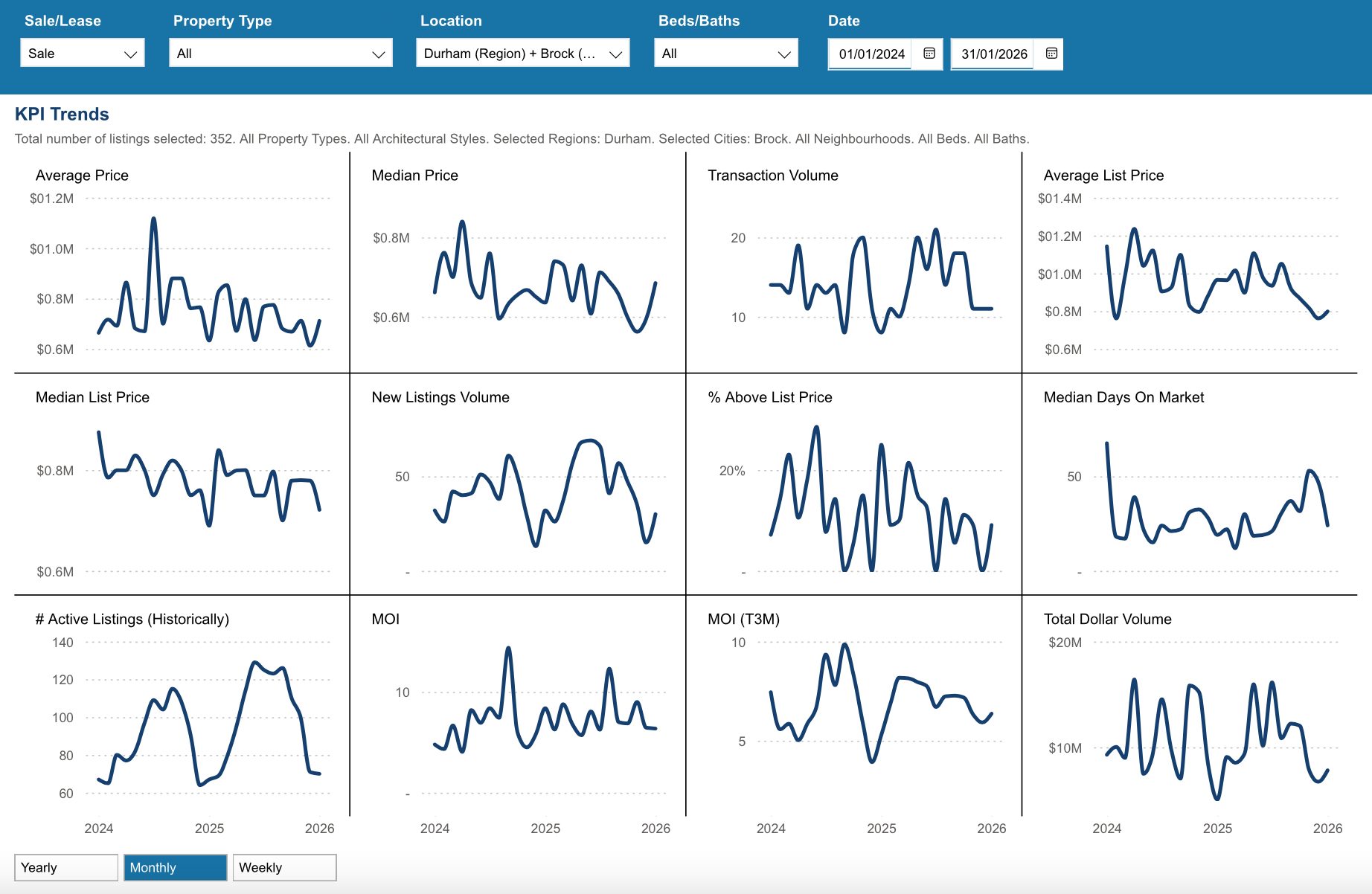
Task: Expand the Sale/Lease dropdown
Action: tap(82, 54)
